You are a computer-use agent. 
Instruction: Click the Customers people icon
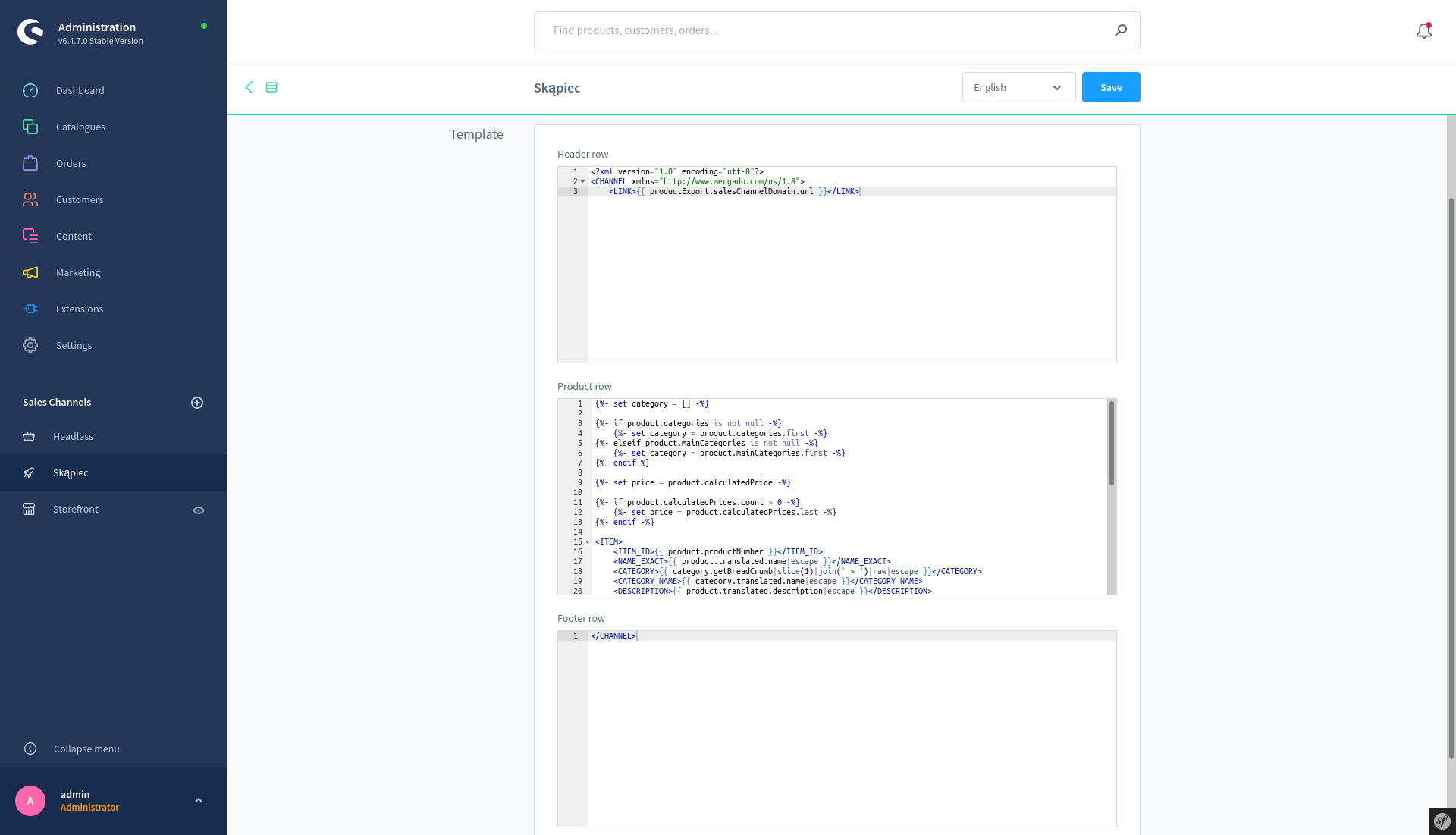(x=30, y=199)
